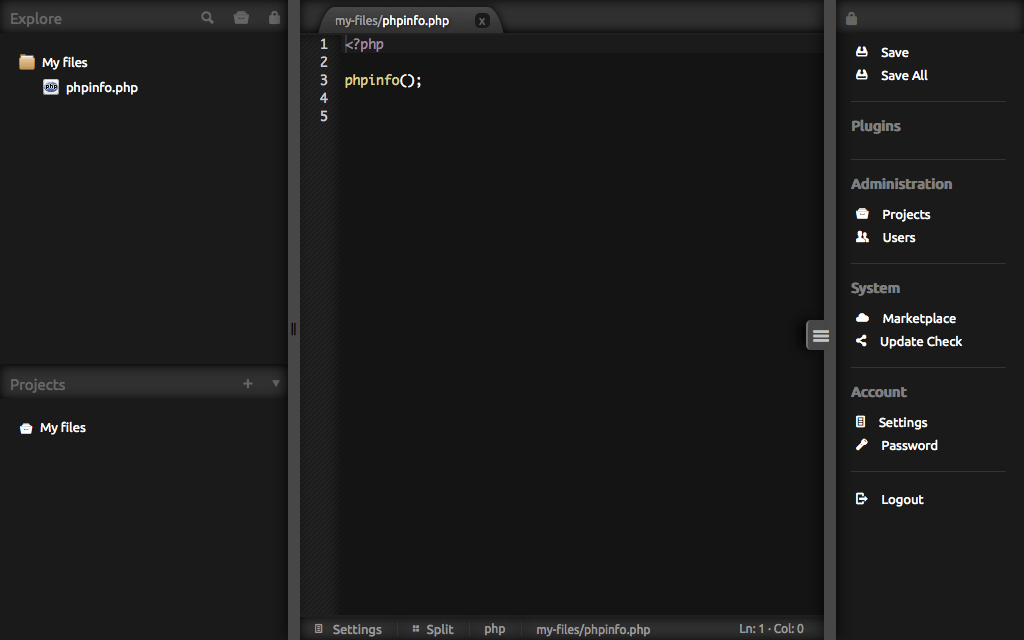Toggle the lock icon on the right sidebar
Viewport: 1024px width, 640px height.
851,17
